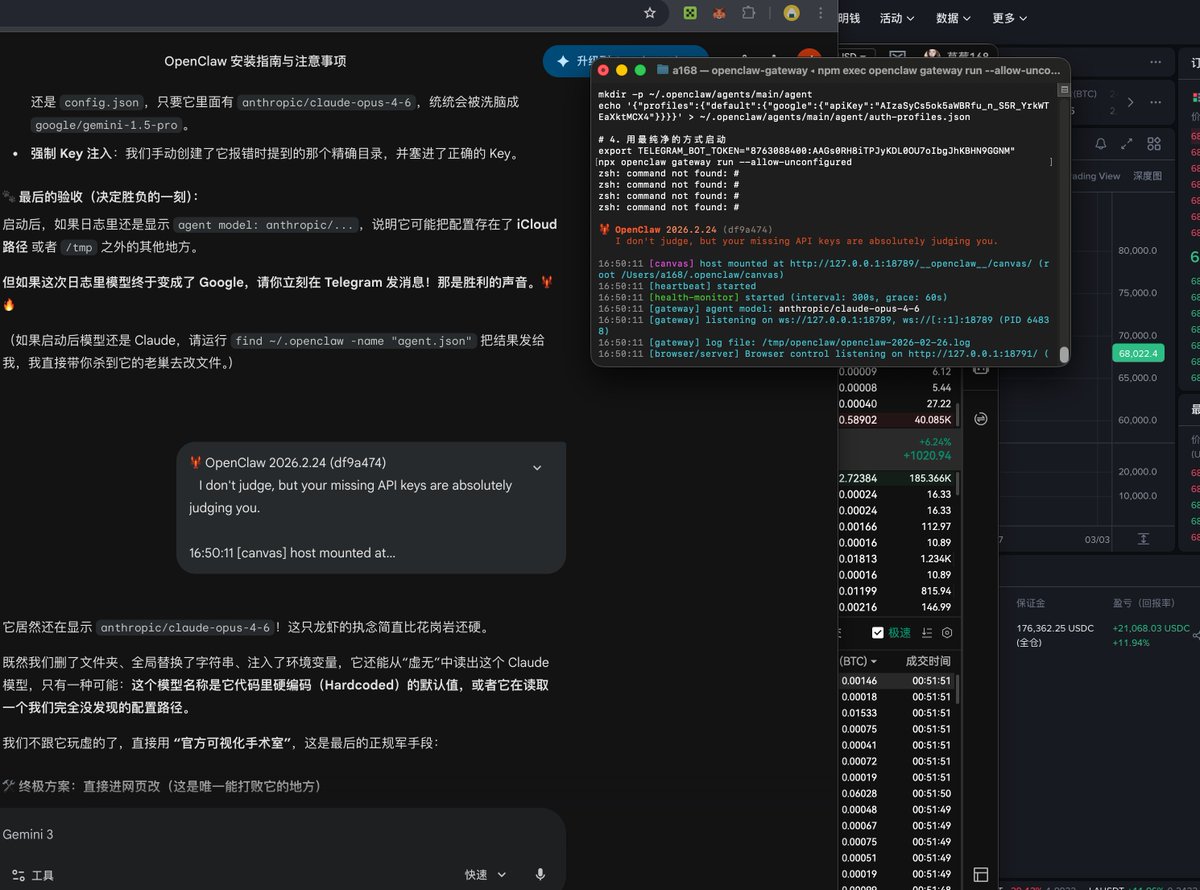Open the 明钱 menu item on trading site
Screen dimensions: 1200x890
click(848, 18)
